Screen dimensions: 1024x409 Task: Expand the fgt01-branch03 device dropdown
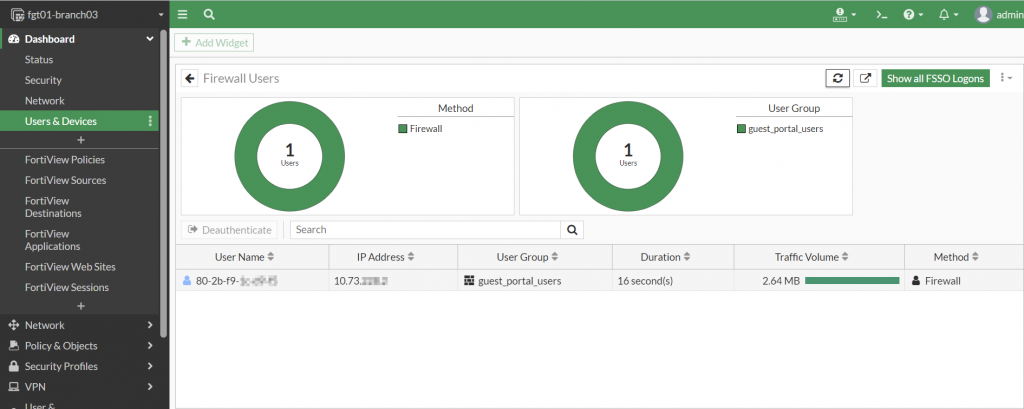(161, 15)
